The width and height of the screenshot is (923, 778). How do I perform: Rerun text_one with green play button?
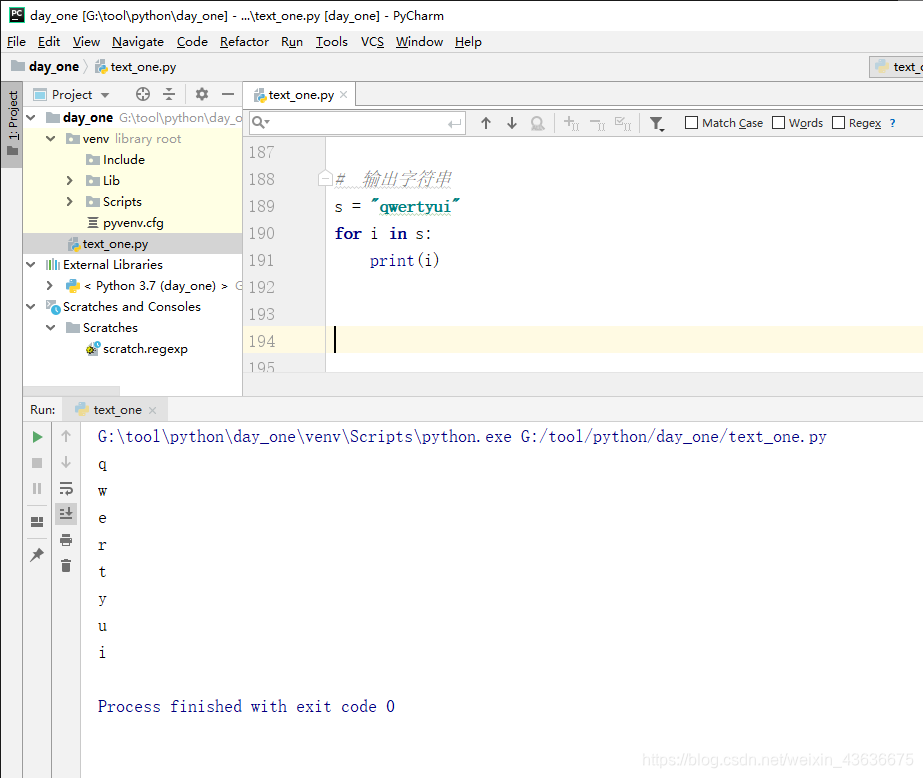pyautogui.click(x=37, y=437)
